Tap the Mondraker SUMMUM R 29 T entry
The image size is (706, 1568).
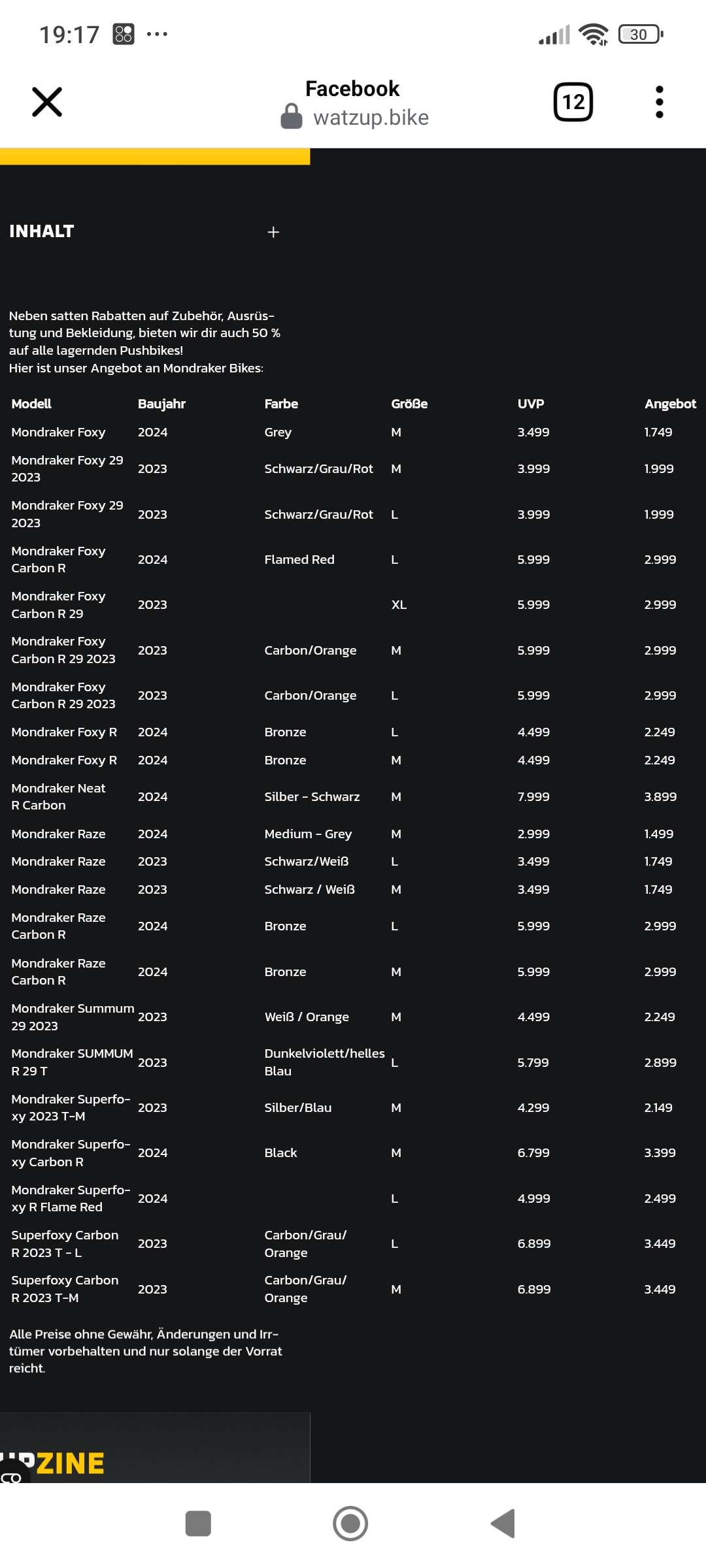click(72, 1062)
